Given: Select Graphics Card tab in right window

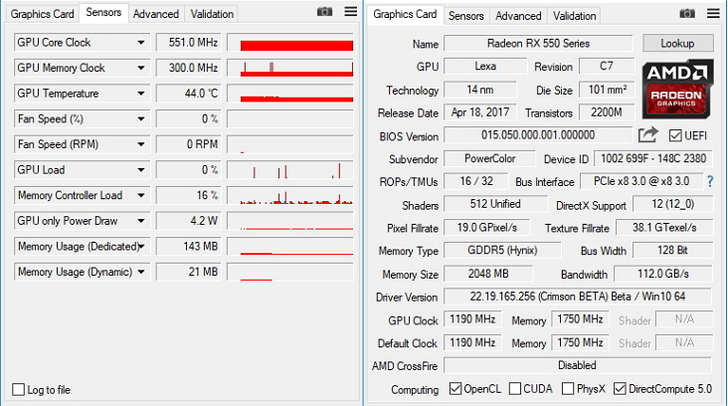Looking at the screenshot, I should [x=405, y=14].
